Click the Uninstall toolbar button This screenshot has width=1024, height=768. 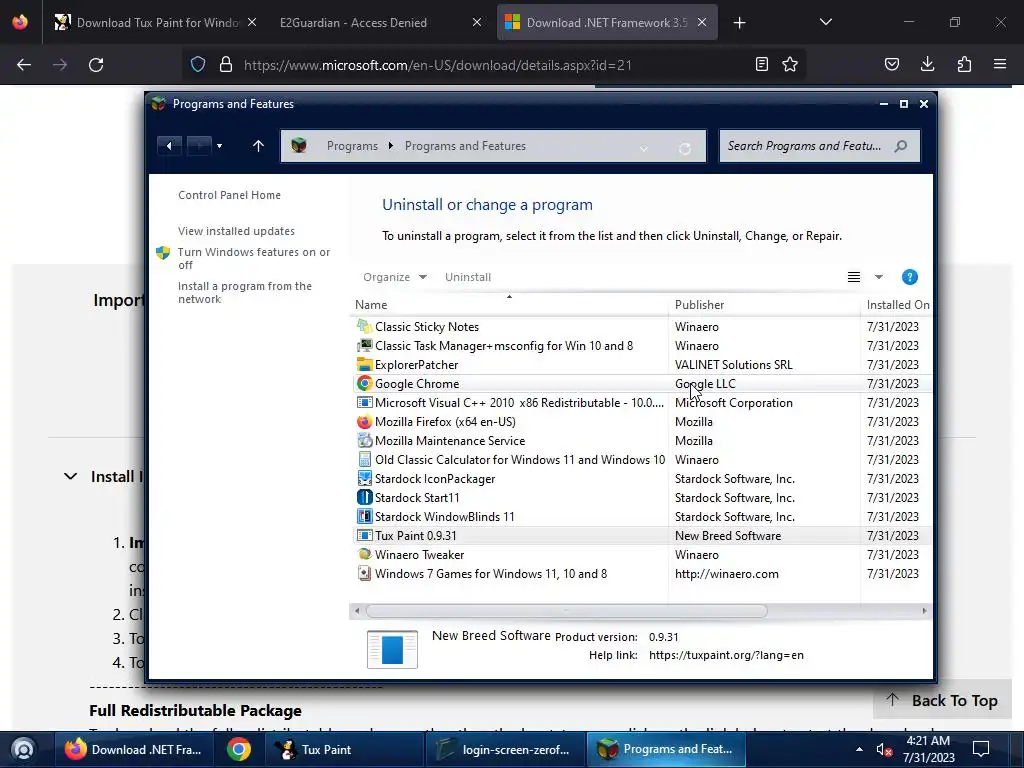click(468, 277)
